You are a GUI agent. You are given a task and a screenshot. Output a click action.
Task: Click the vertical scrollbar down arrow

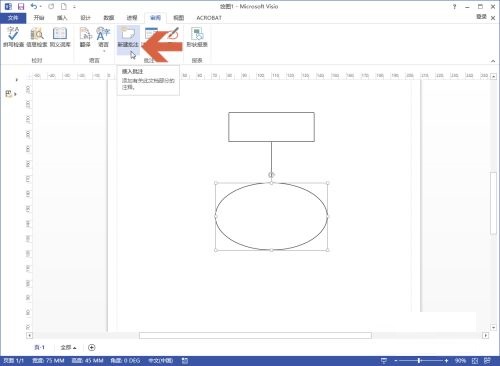493,328
